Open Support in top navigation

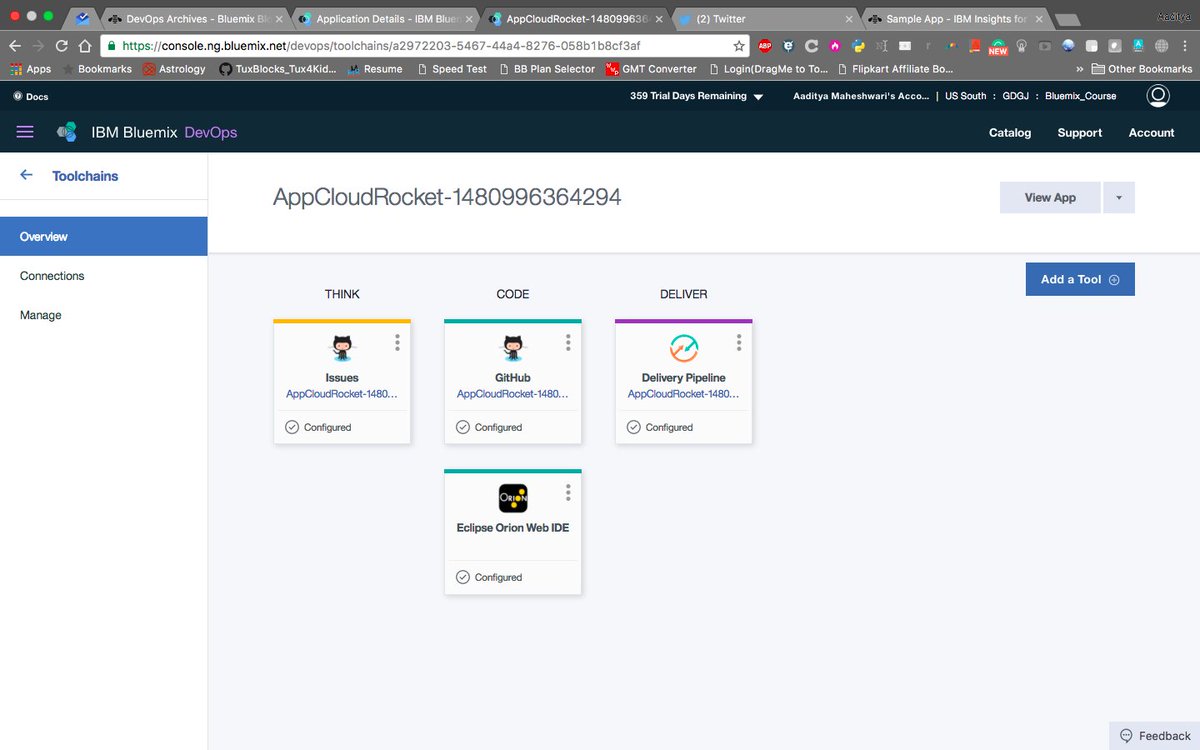click(1080, 132)
